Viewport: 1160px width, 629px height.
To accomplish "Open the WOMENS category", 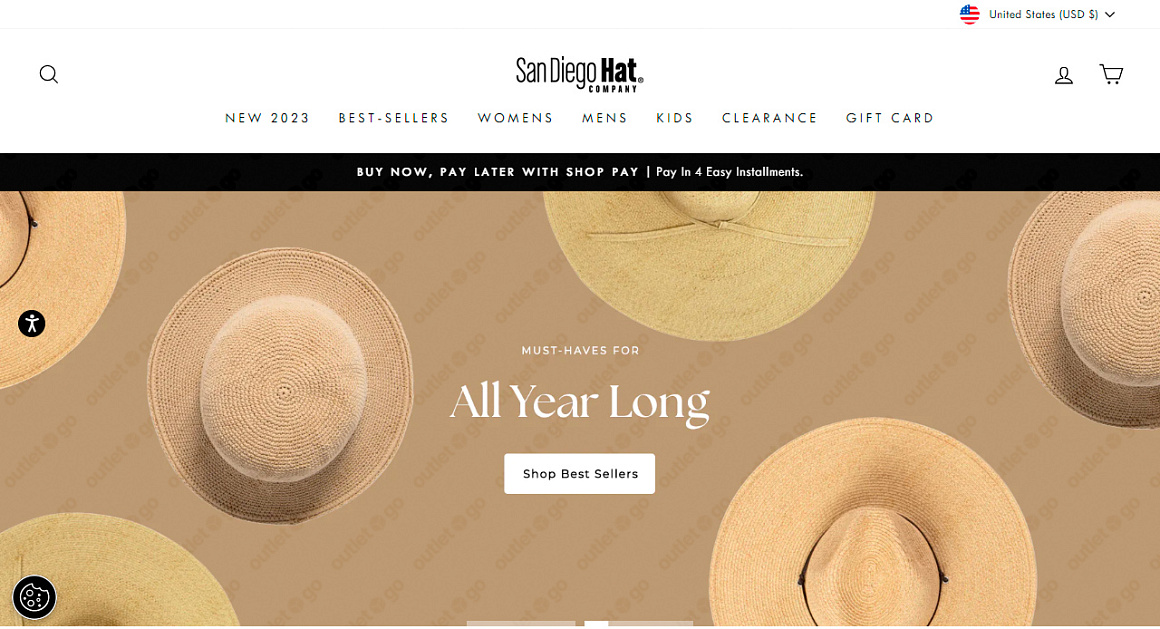I will coord(515,118).
